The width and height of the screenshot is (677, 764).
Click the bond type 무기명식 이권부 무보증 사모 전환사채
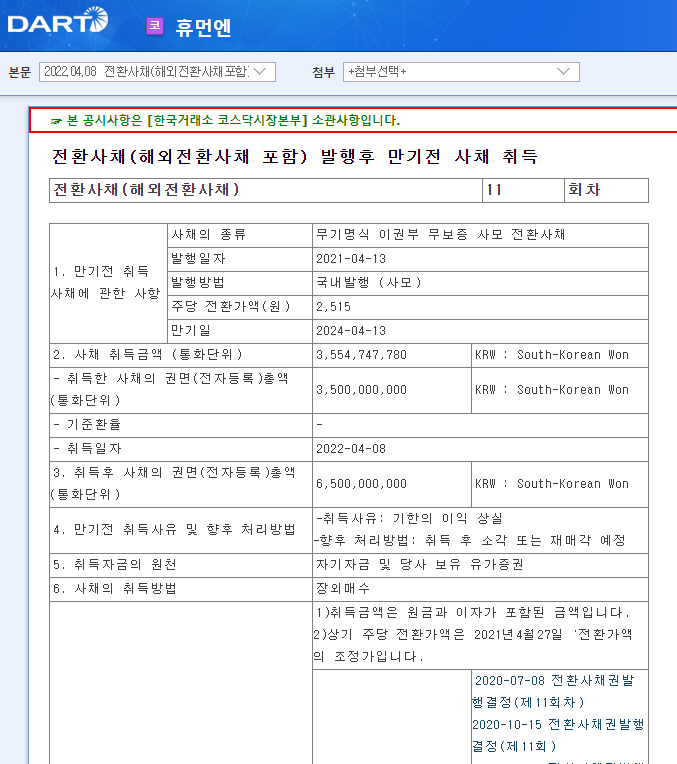[x=441, y=234]
